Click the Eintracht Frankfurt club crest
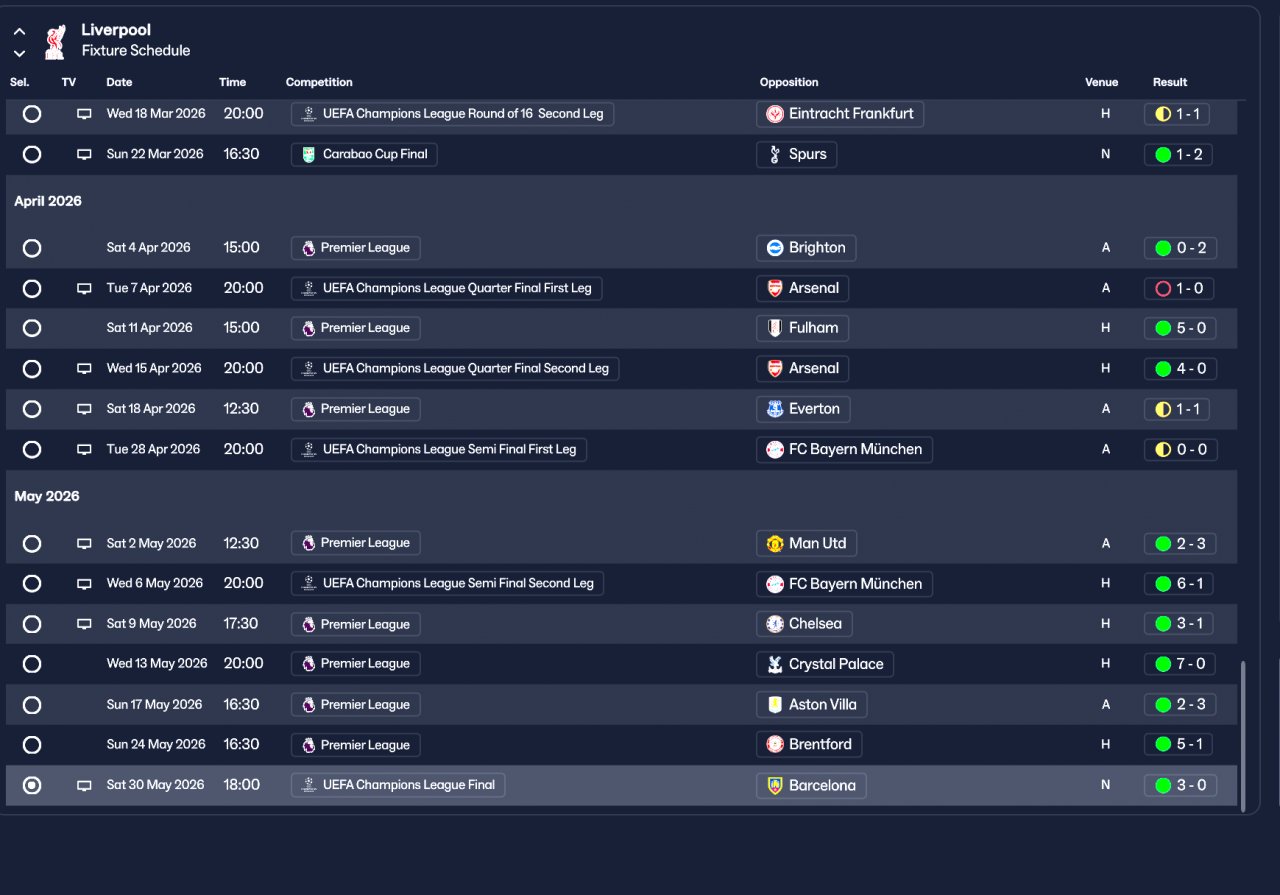This screenshot has height=895, width=1280. [x=774, y=114]
